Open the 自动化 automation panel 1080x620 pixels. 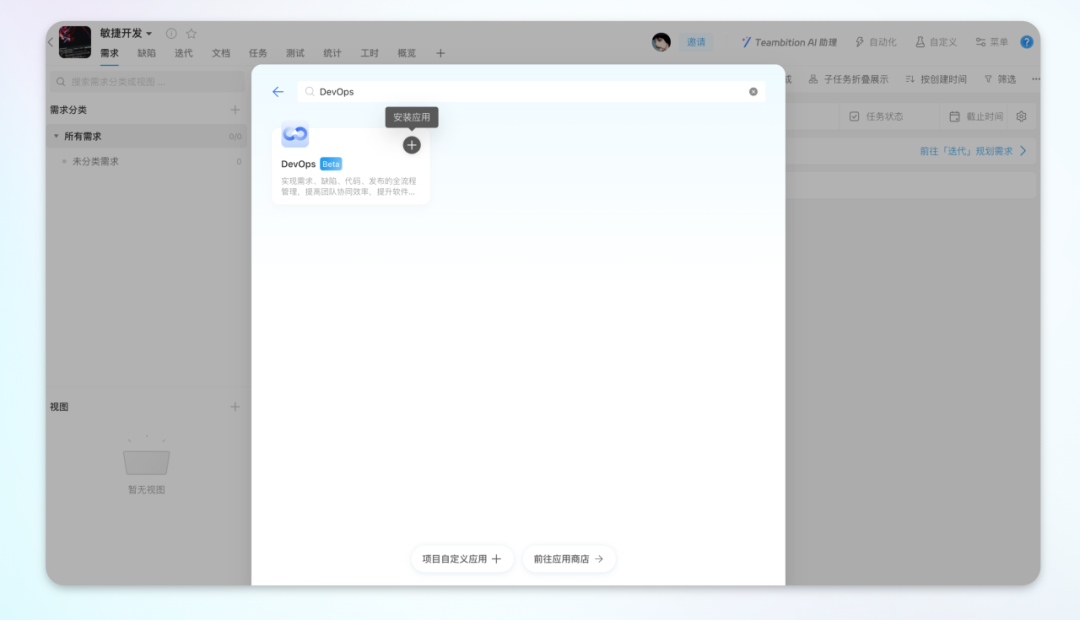(876, 42)
